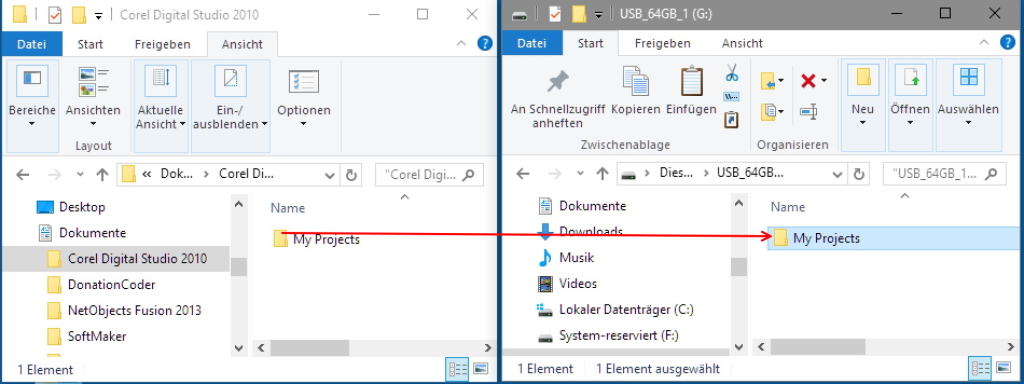Select My Projects folder in left window
Viewport: 1024px width, 384px height.
pos(317,240)
